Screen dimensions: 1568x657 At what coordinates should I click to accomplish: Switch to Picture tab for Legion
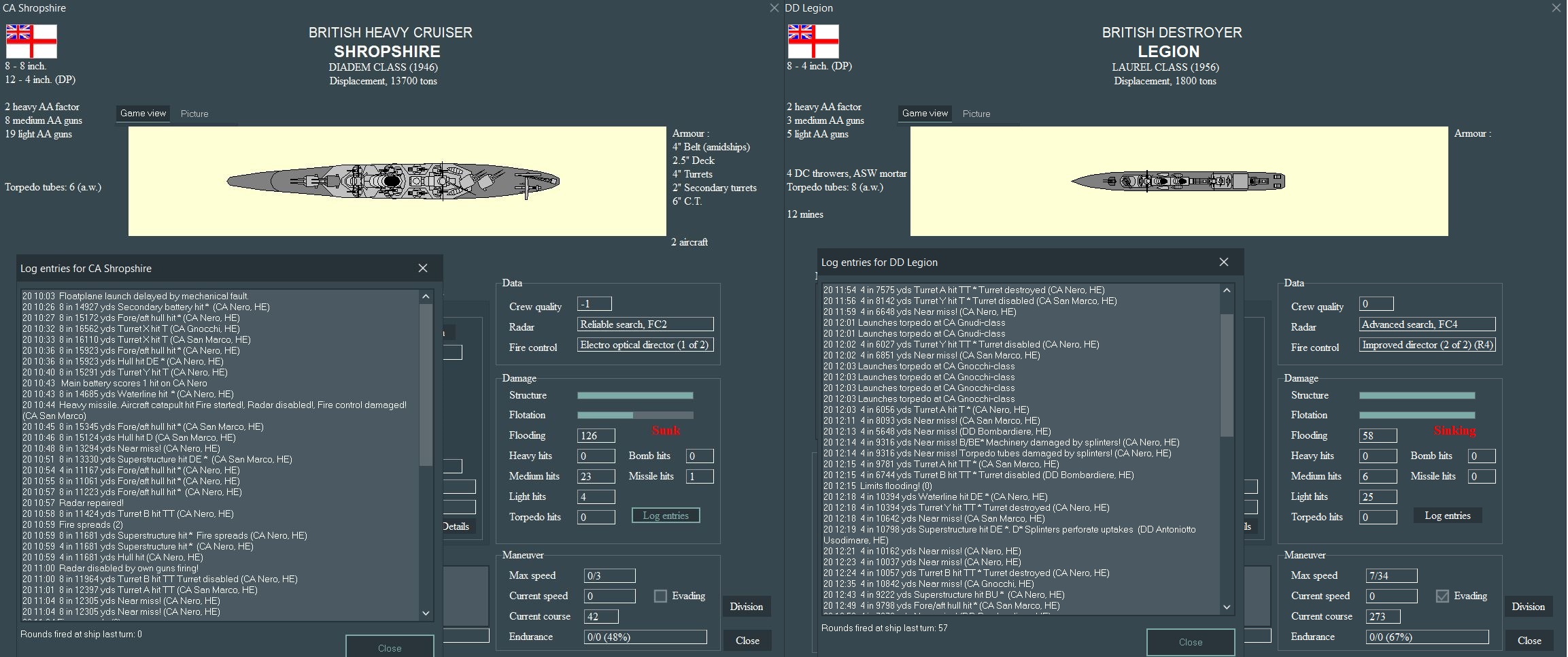tap(976, 114)
